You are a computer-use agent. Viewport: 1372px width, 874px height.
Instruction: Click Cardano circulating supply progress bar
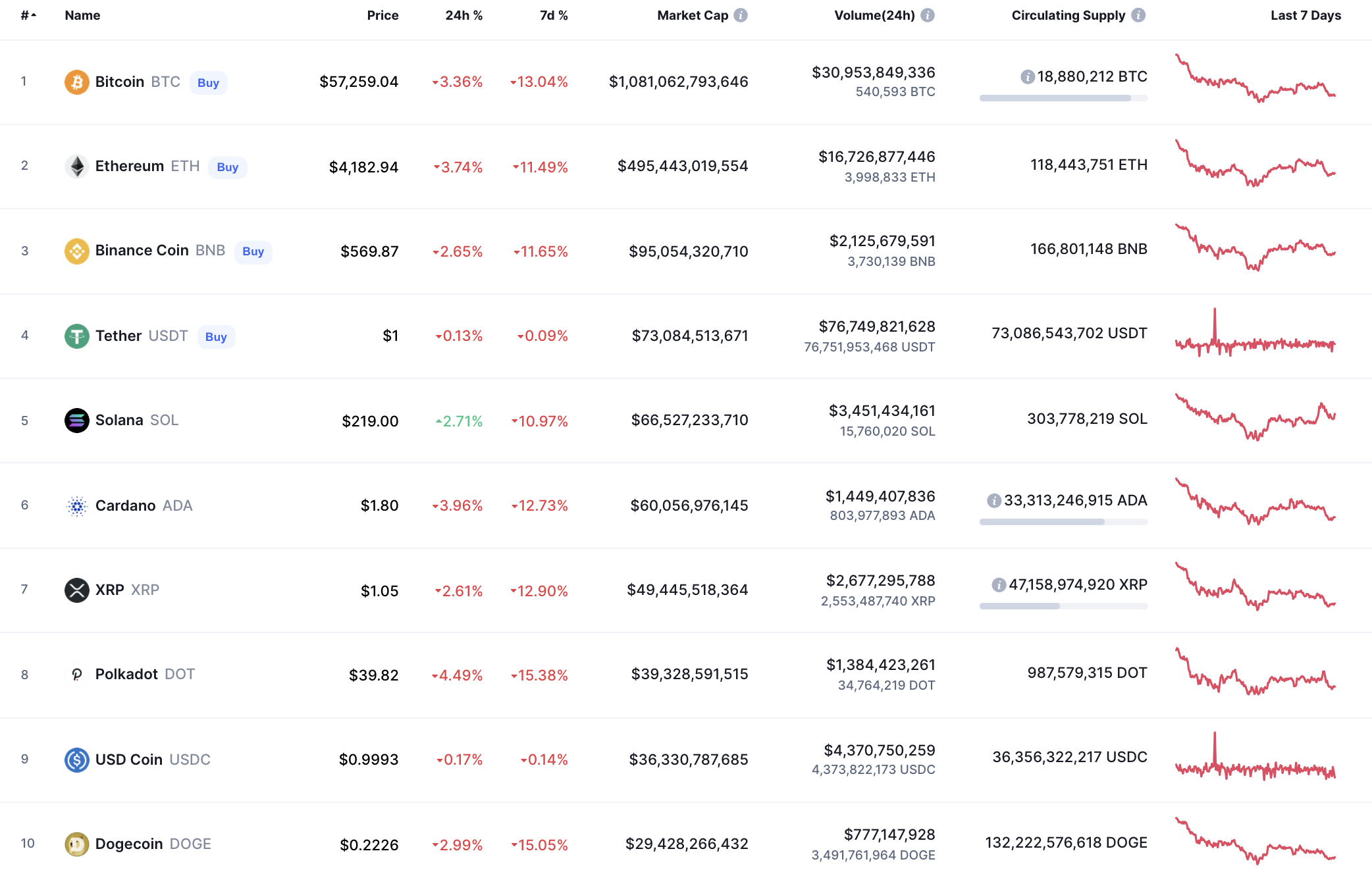point(1063,522)
